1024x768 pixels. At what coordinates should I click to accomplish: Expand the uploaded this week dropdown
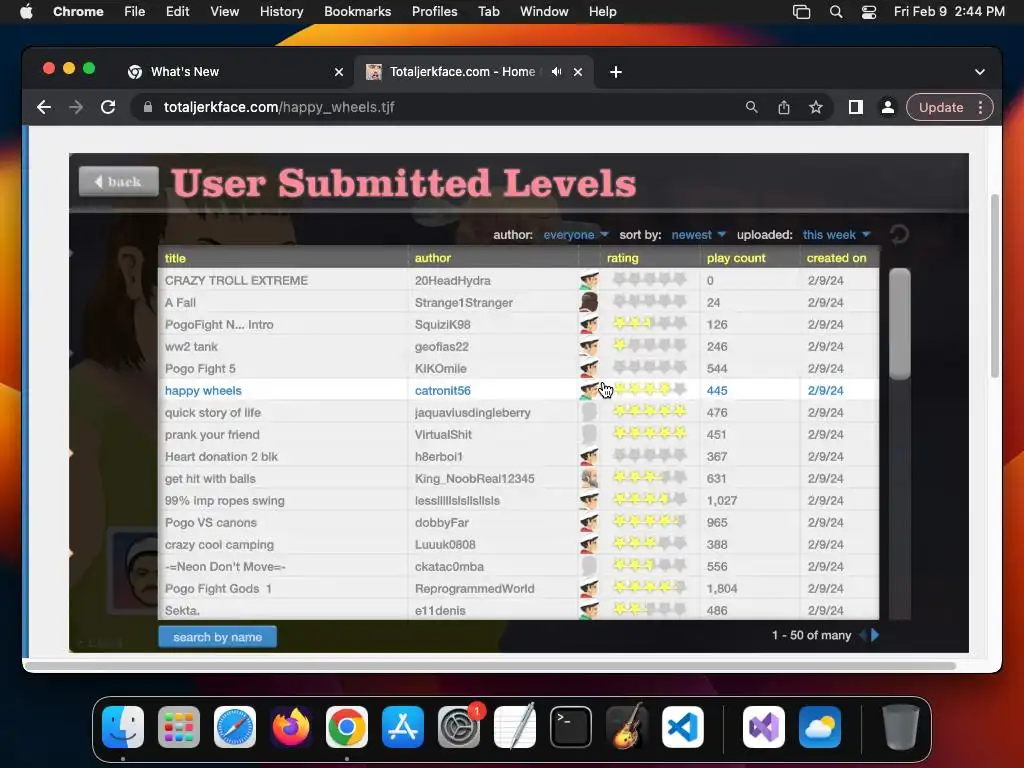[x=836, y=234]
